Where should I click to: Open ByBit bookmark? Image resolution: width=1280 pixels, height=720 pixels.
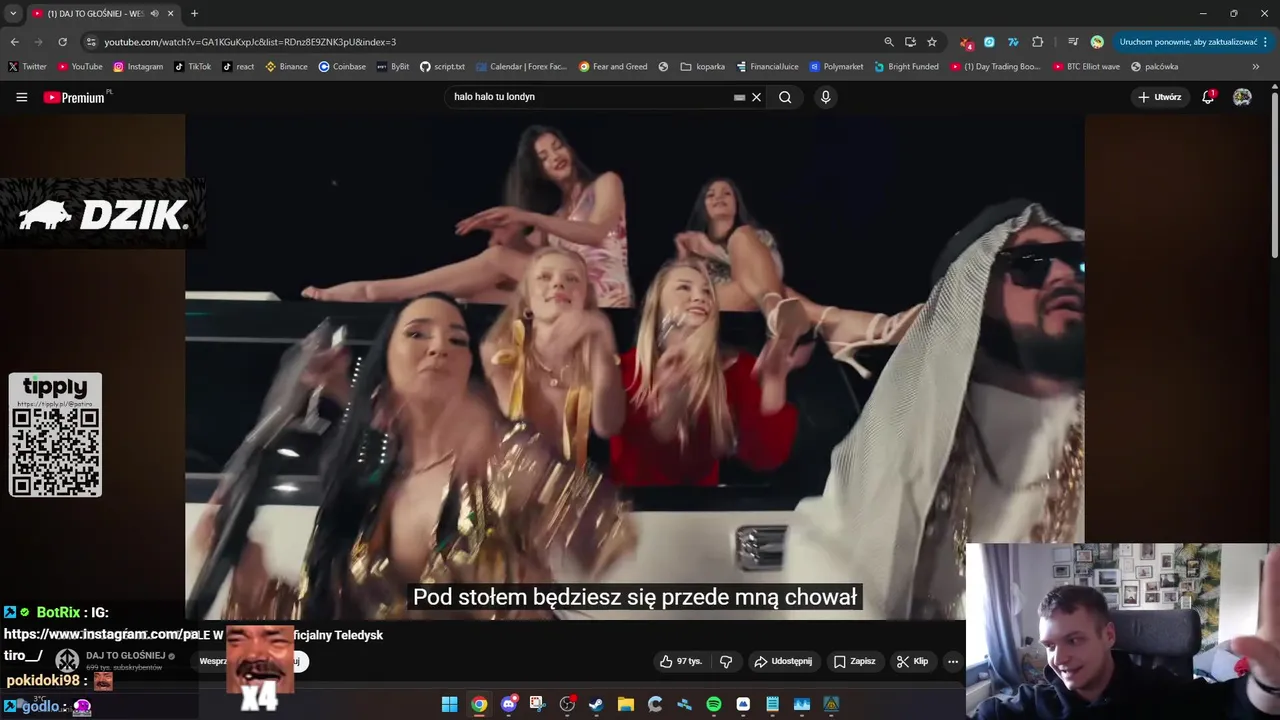393,67
